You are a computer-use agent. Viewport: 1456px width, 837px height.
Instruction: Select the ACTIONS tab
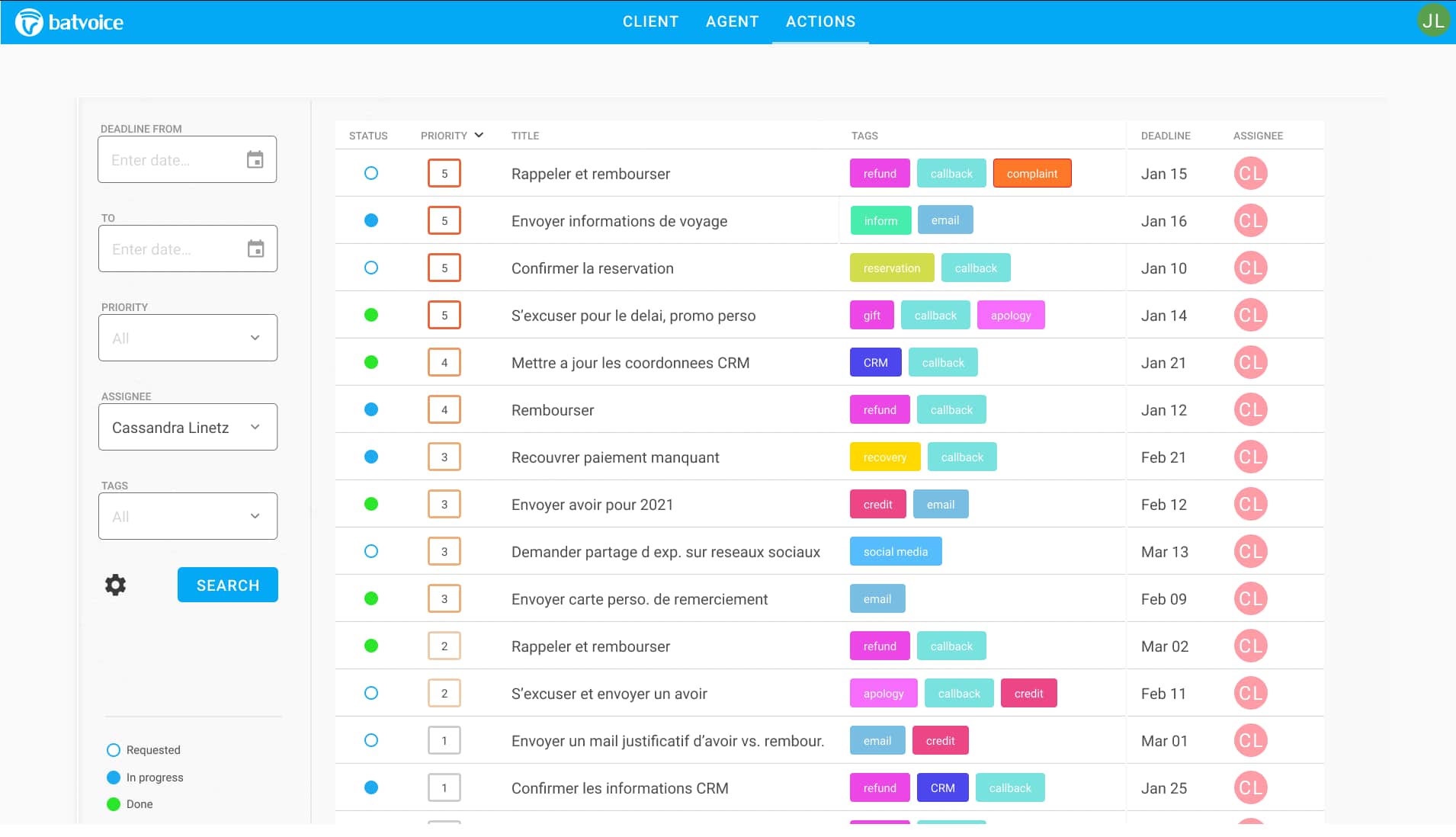(820, 22)
